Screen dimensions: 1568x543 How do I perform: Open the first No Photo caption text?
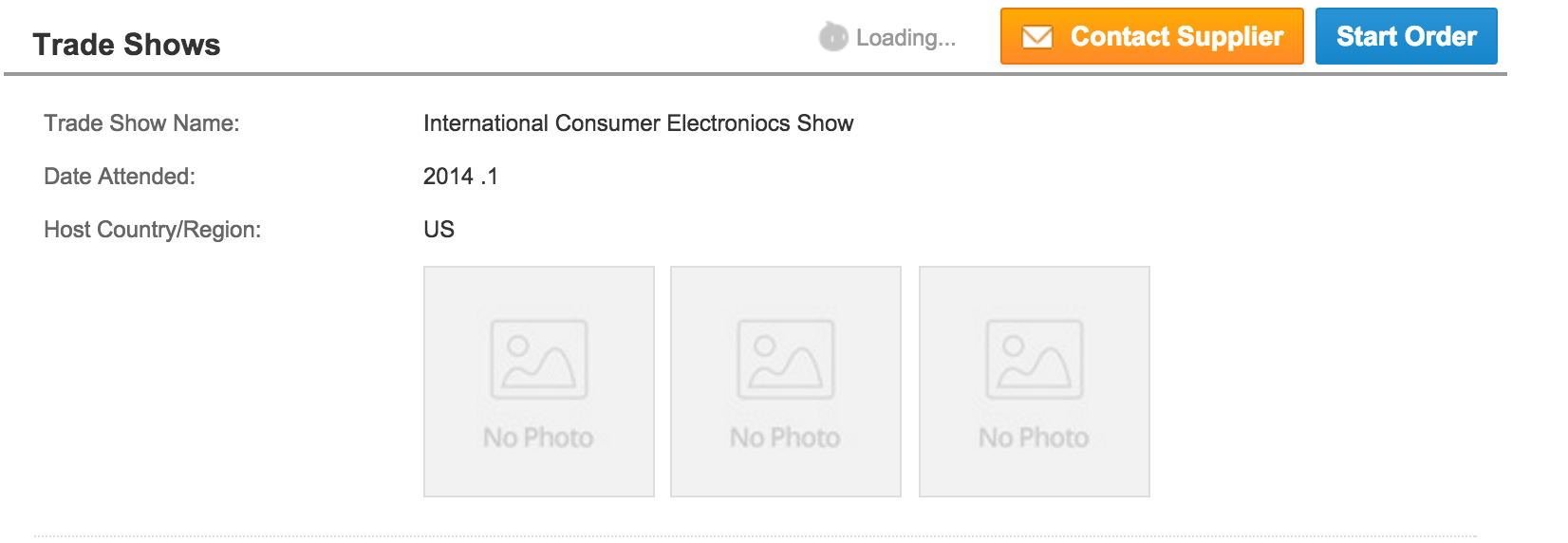(538, 438)
